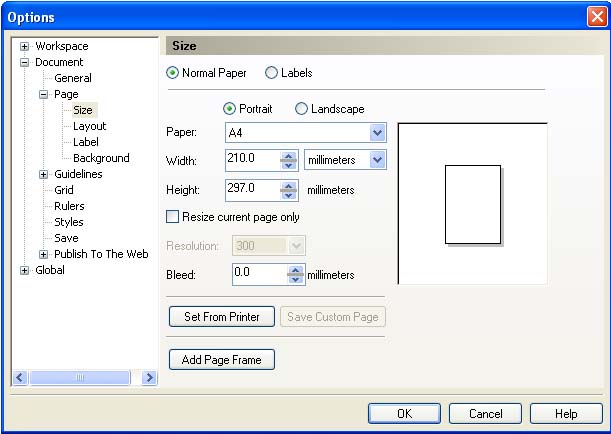The height and width of the screenshot is (434, 611).
Task: Enable Resize current page only
Action: pyautogui.click(x=172, y=217)
